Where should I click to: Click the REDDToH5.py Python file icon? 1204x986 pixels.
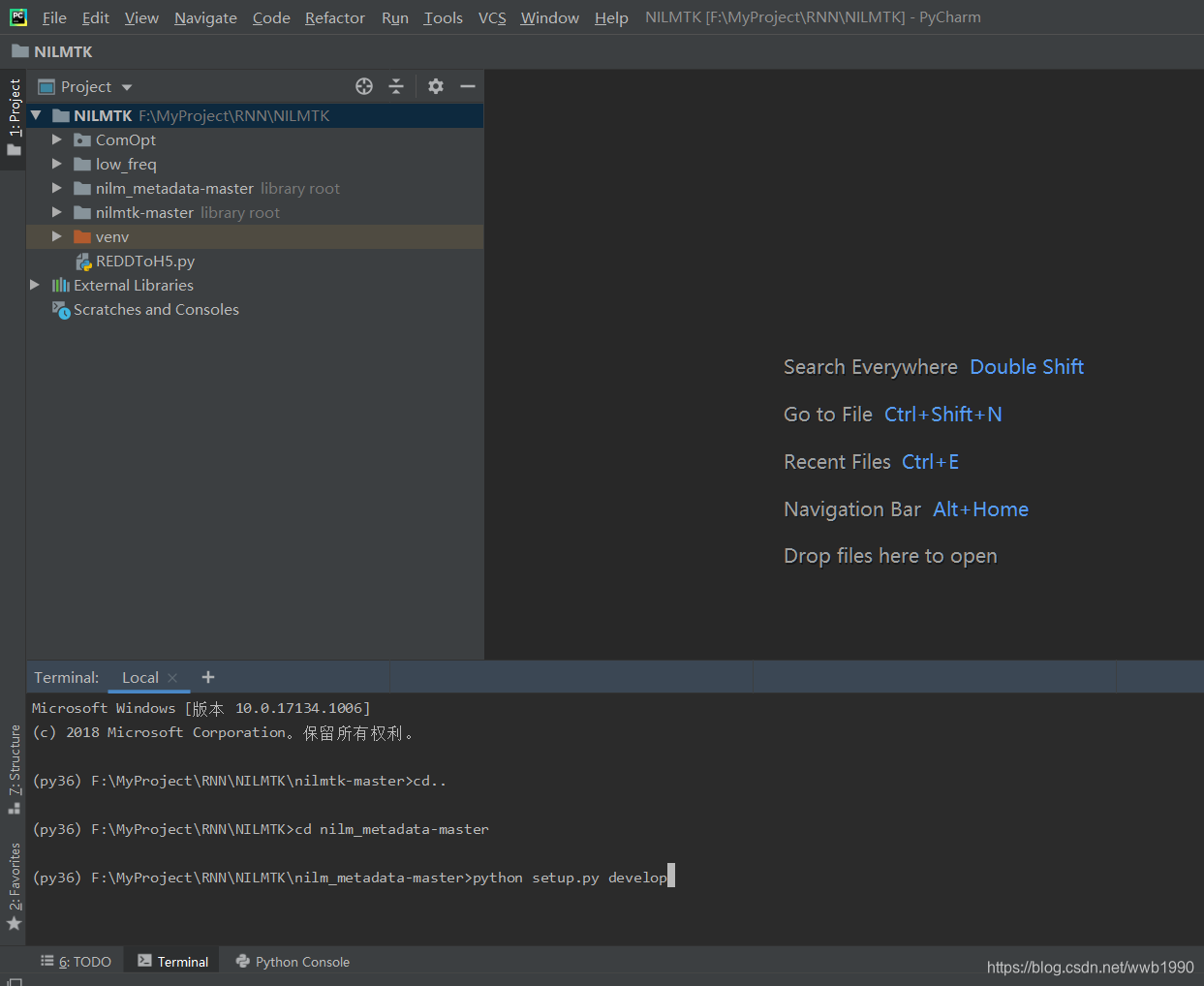[x=83, y=261]
